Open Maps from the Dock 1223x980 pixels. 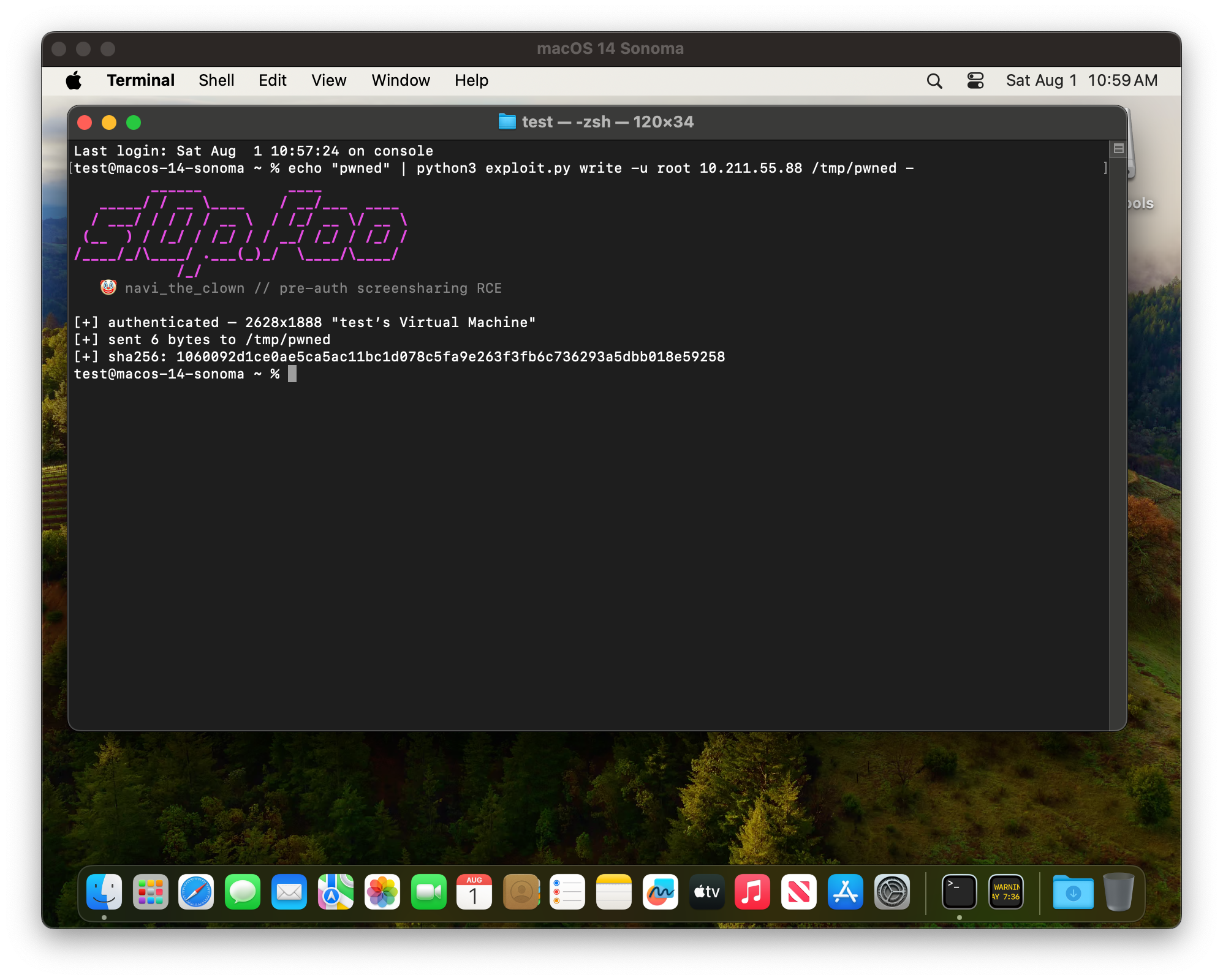point(336,892)
